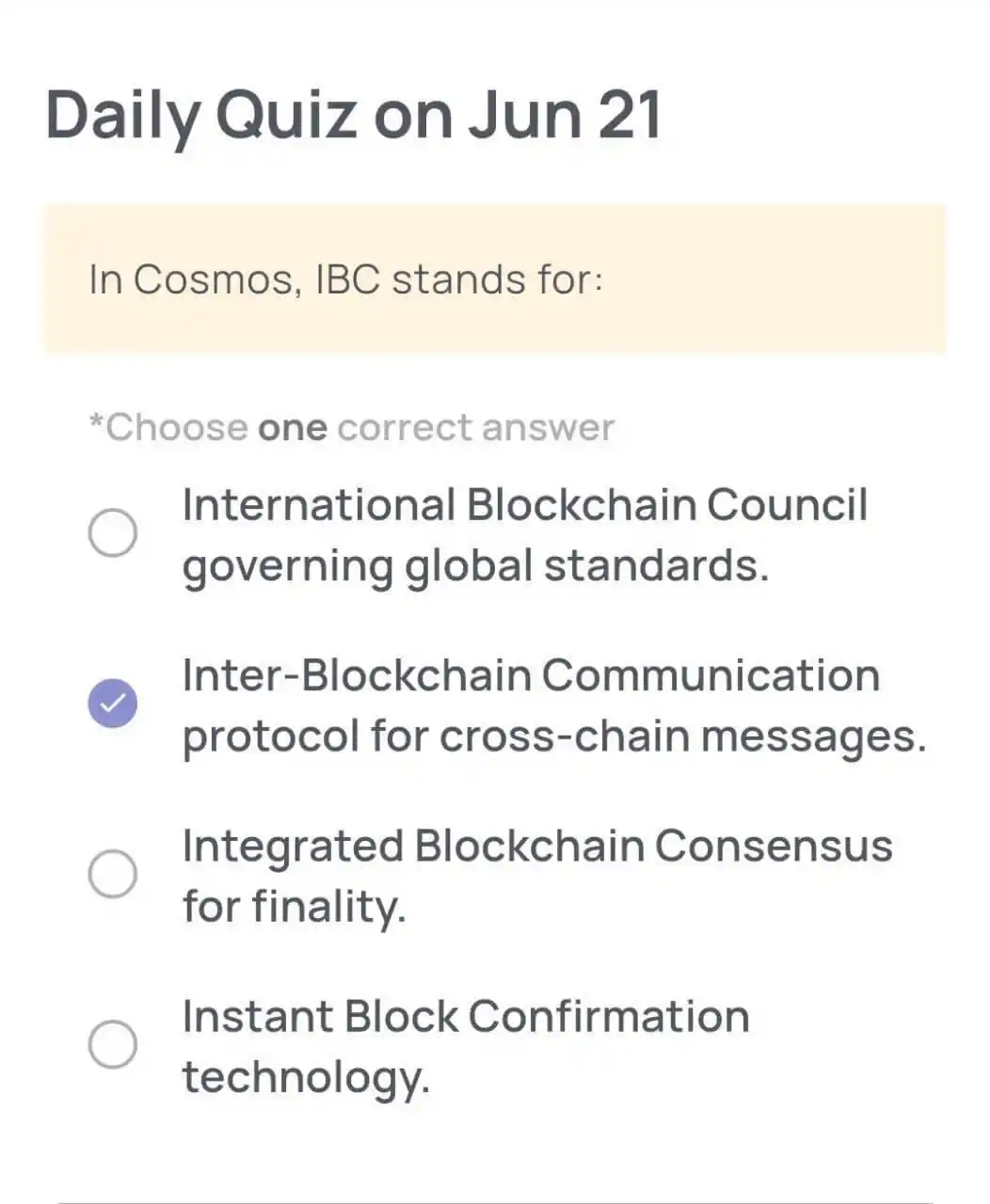Click the "International Blockchain Council" answer text
Screen dimensions: 990x1204
524,504
